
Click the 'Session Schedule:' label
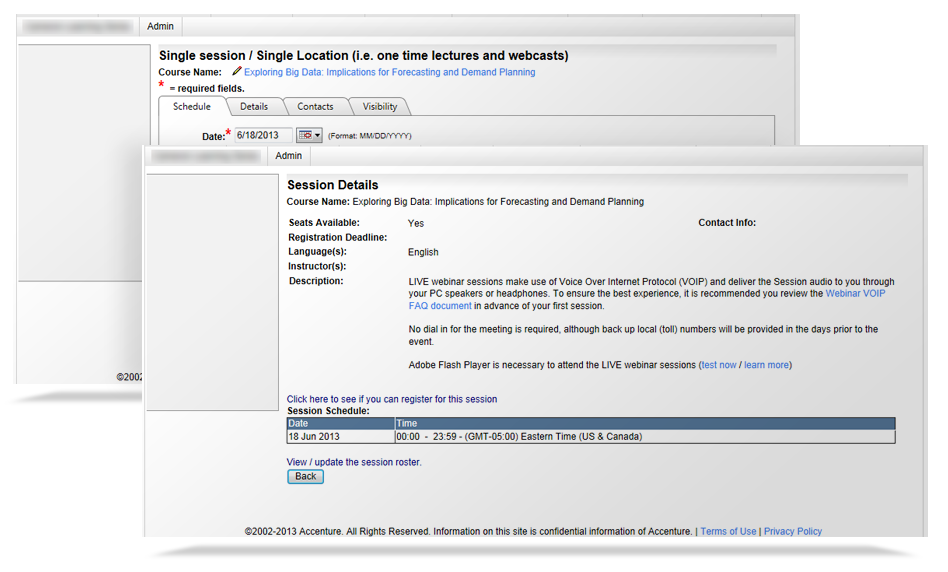point(328,411)
